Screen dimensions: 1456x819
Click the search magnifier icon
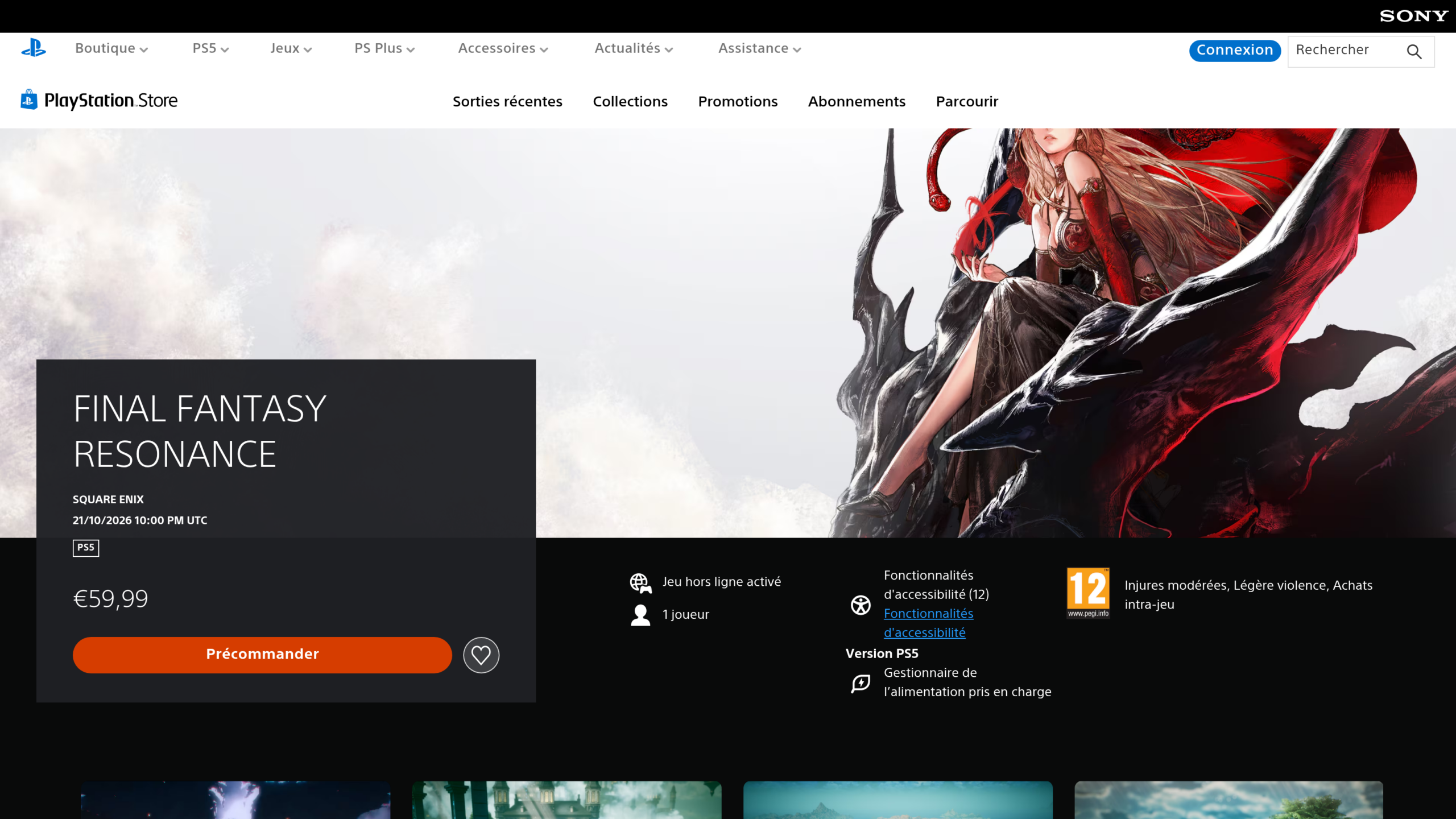(1414, 51)
